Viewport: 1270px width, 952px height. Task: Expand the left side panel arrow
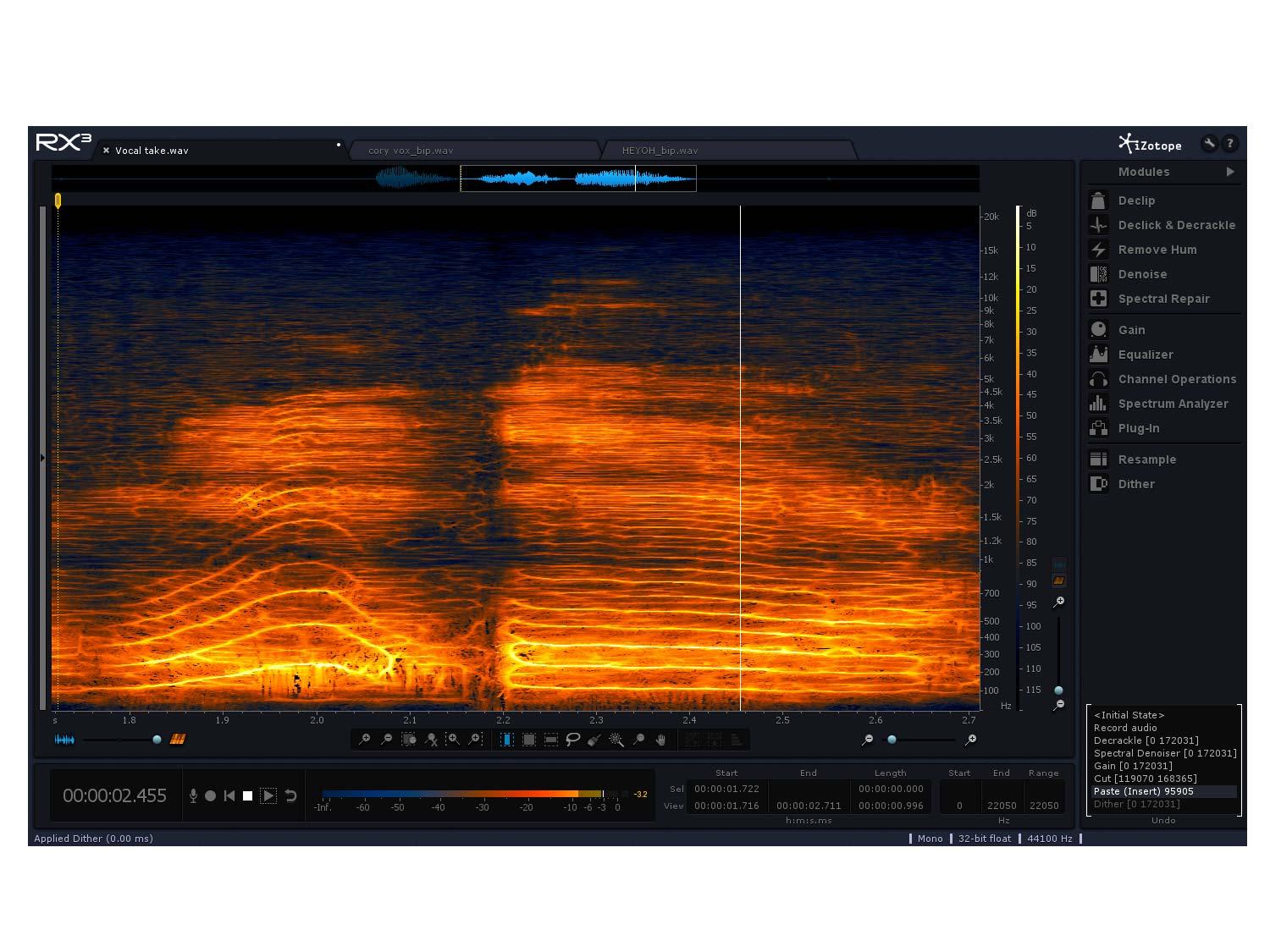(x=43, y=458)
